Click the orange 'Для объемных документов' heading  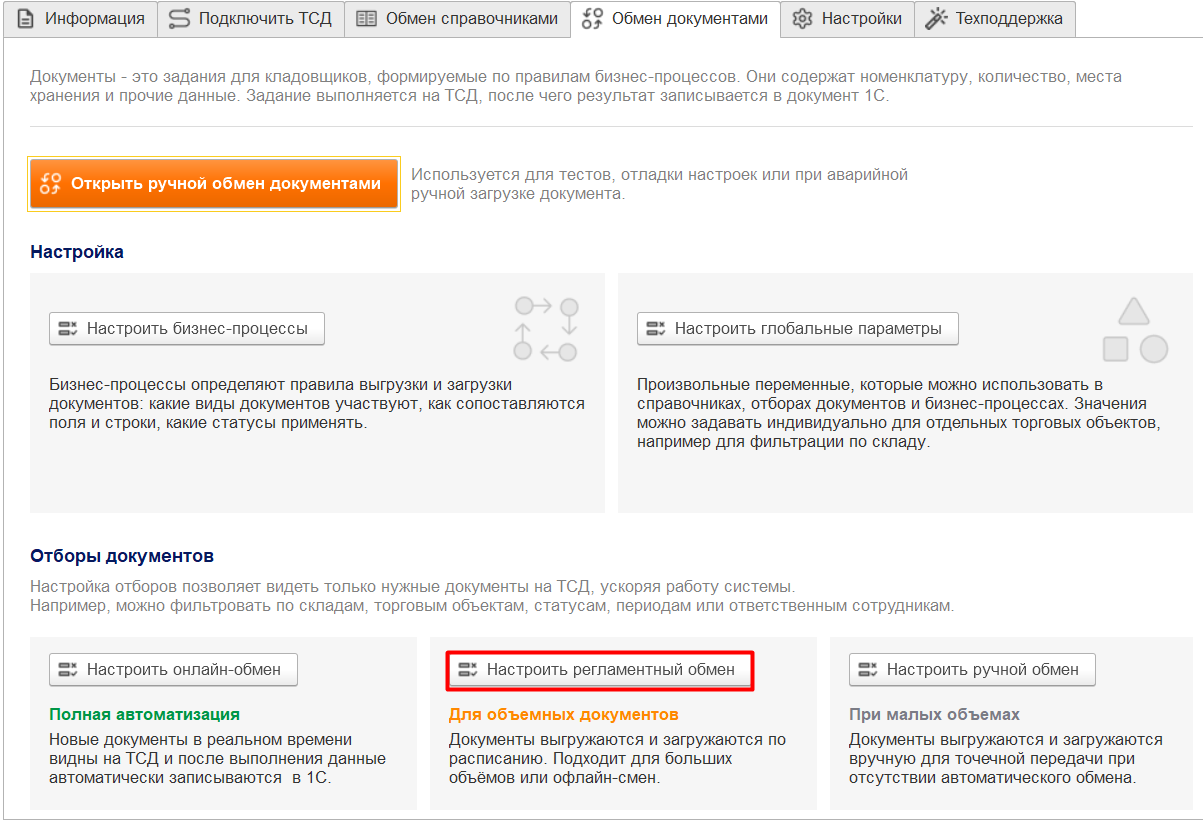point(564,714)
